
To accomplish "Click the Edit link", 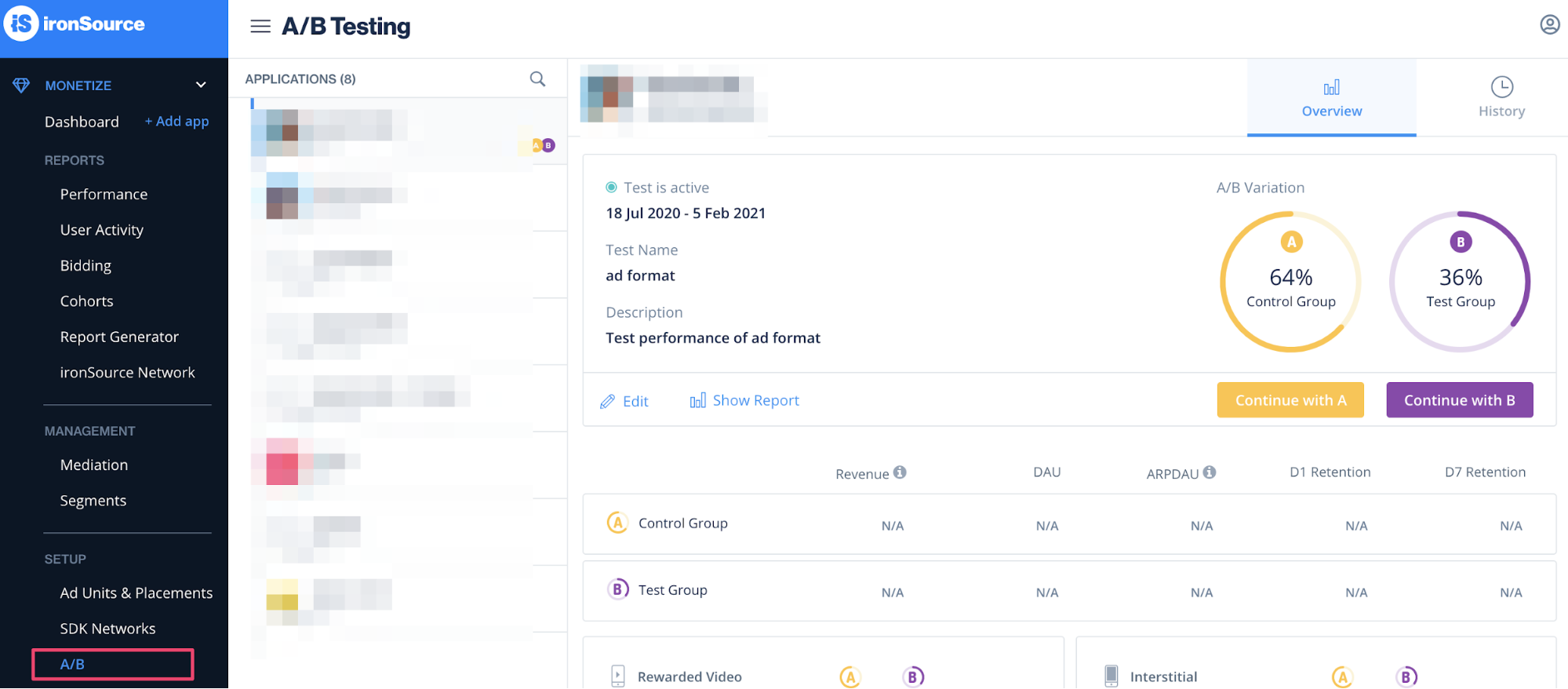I will point(624,401).
